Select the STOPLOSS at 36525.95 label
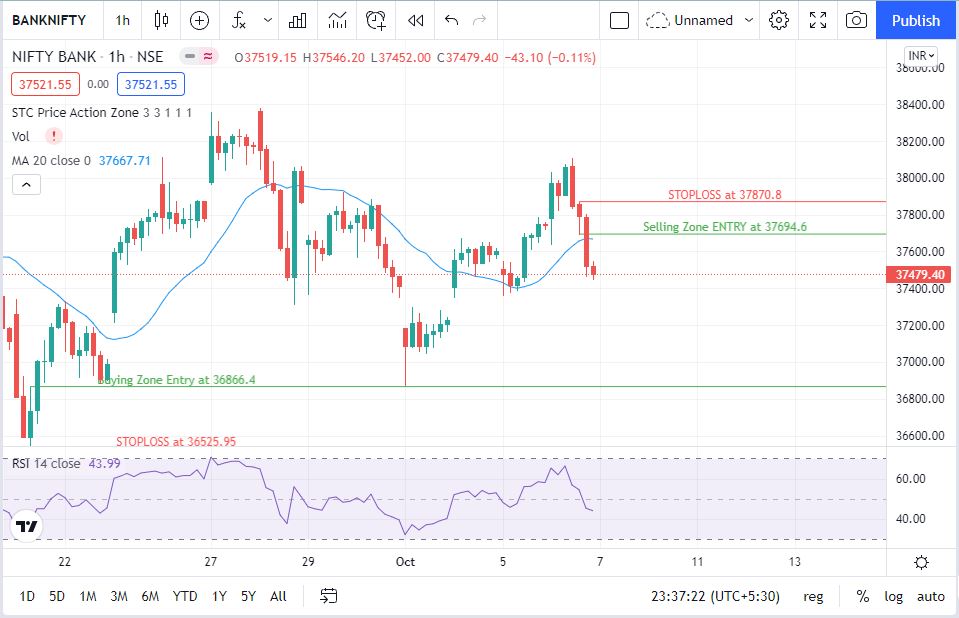This screenshot has height=618, width=959. 176,441
